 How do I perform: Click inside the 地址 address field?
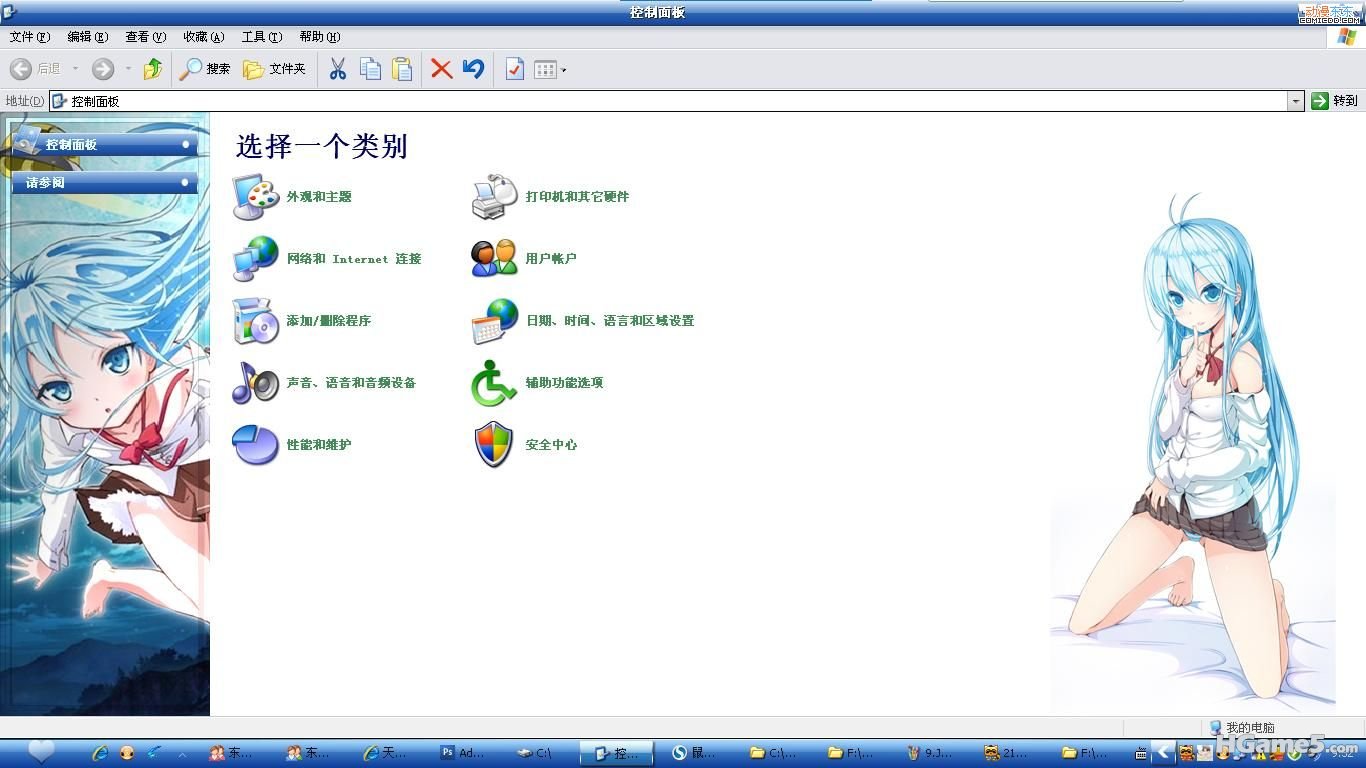coord(669,101)
